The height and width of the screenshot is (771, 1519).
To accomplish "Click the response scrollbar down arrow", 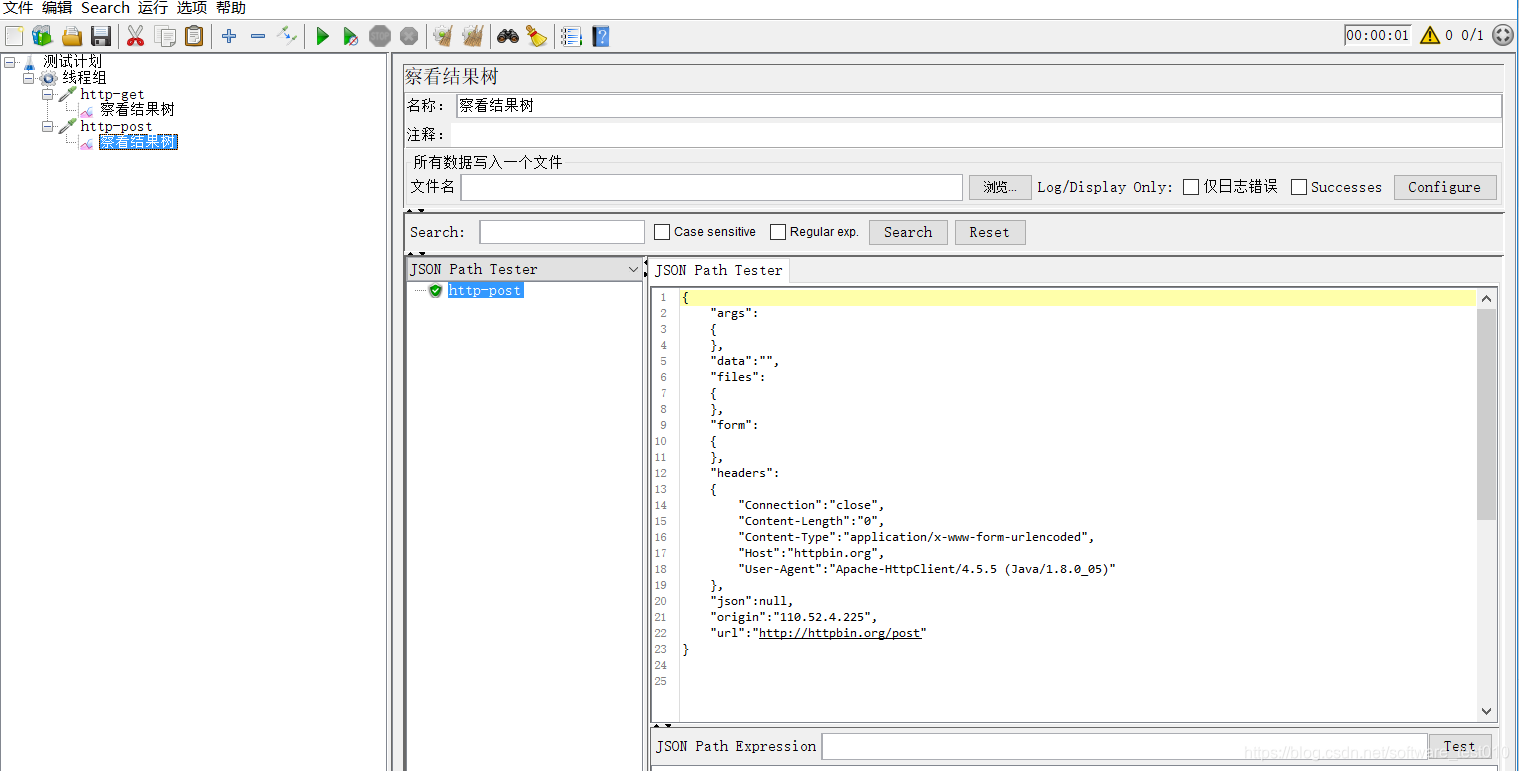I will pos(1487,711).
